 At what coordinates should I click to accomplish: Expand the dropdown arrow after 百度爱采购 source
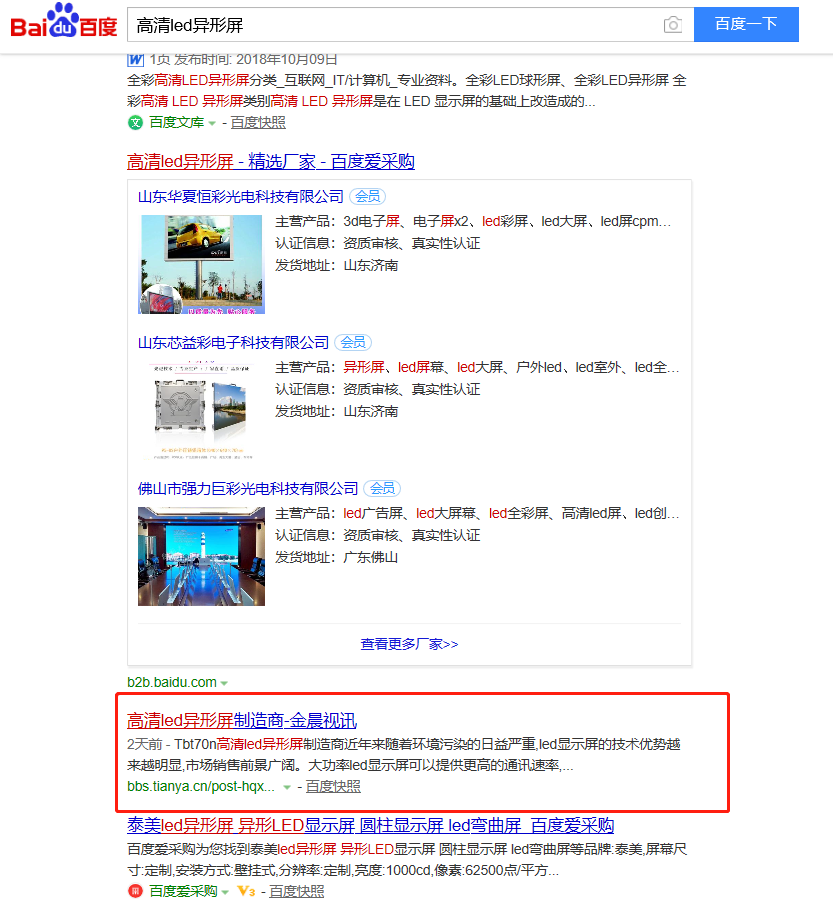point(225,892)
